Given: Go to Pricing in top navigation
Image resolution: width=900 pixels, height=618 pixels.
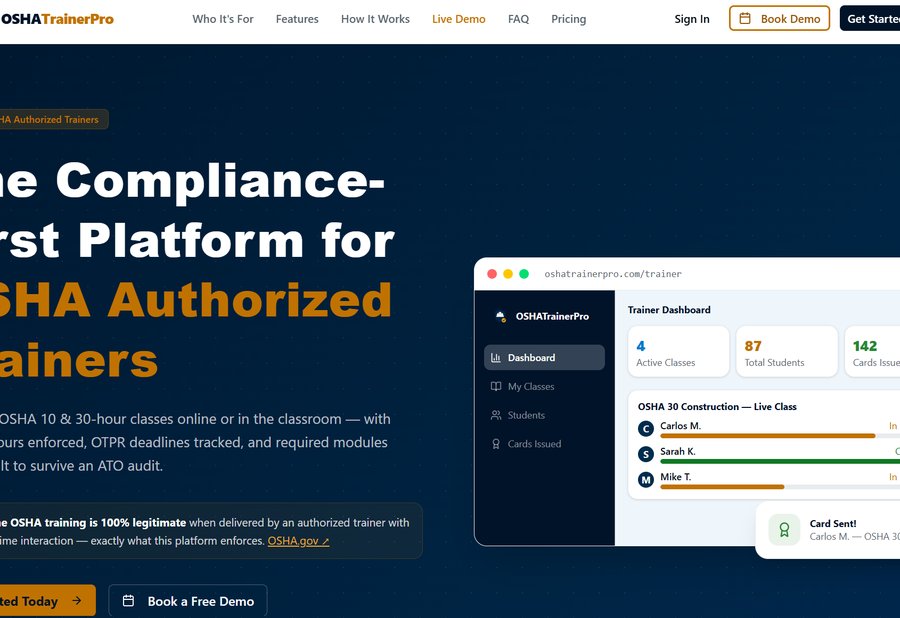Looking at the screenshot, I should coord(568,19).
